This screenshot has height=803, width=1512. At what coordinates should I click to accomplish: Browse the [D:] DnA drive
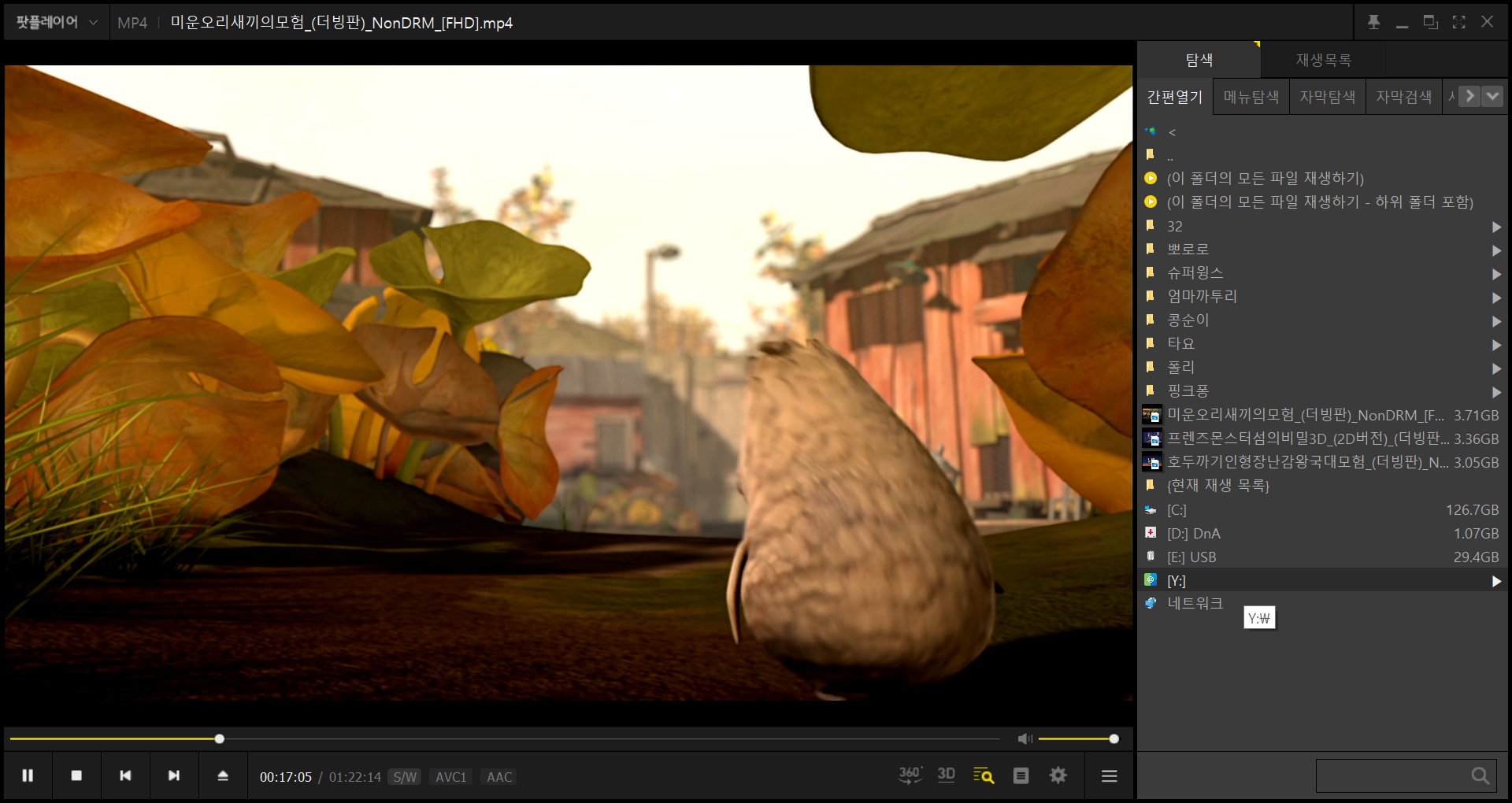[x=1323, y=534]
